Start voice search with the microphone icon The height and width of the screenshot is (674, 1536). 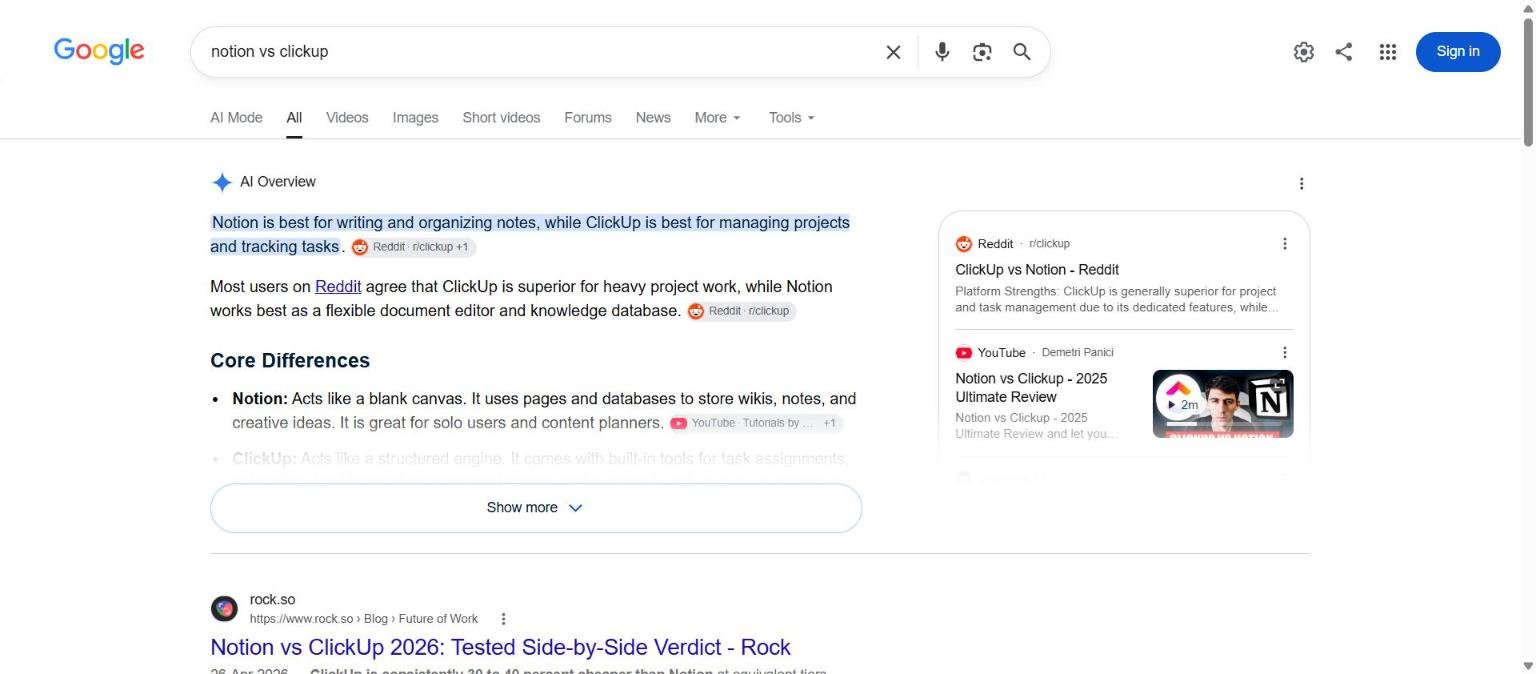click(941, 52)
